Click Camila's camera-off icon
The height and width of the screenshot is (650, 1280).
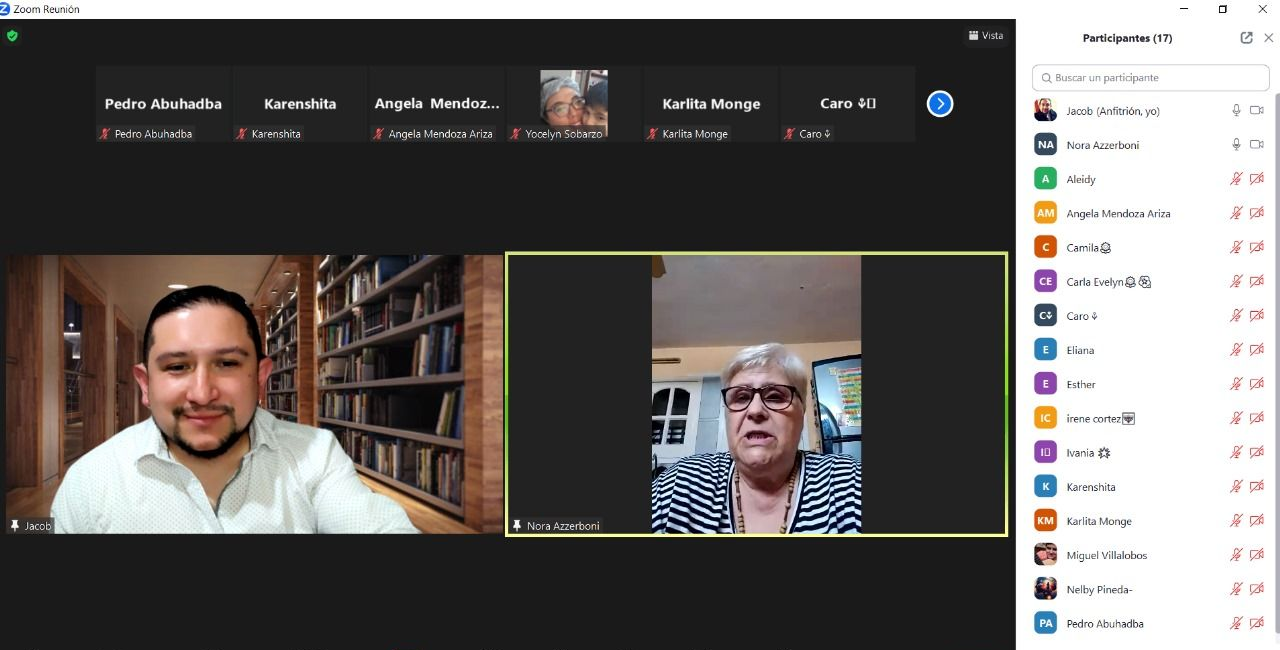click(1257, 247)
